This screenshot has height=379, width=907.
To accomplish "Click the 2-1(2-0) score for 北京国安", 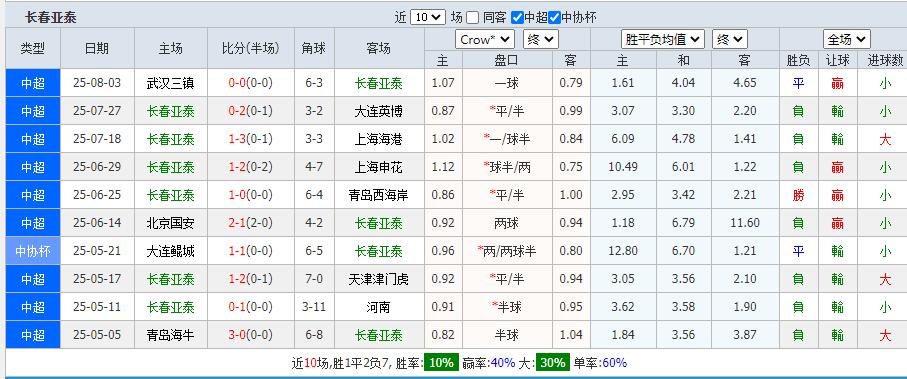I will [250, 223].
